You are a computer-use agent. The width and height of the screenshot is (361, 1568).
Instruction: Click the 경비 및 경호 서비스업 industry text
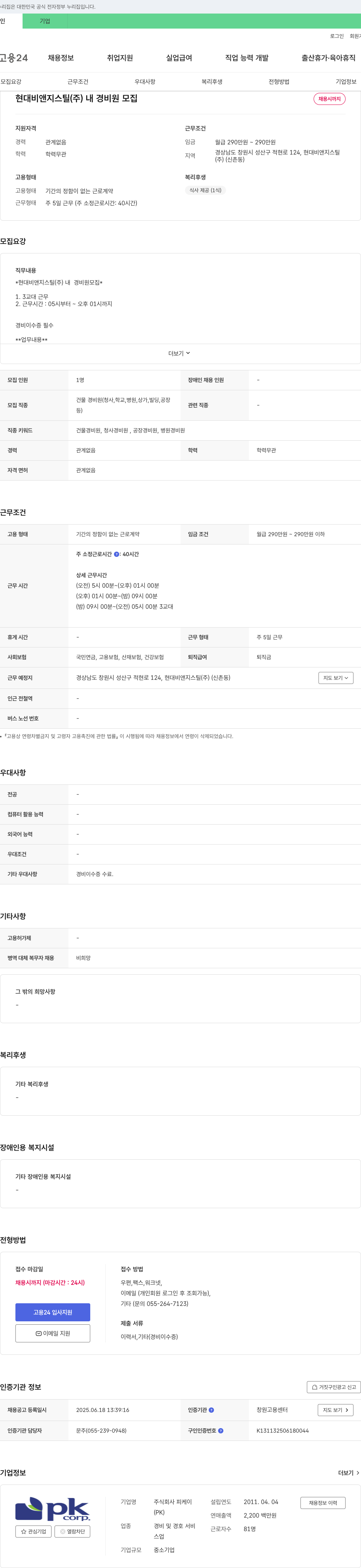pos(174,1531)
